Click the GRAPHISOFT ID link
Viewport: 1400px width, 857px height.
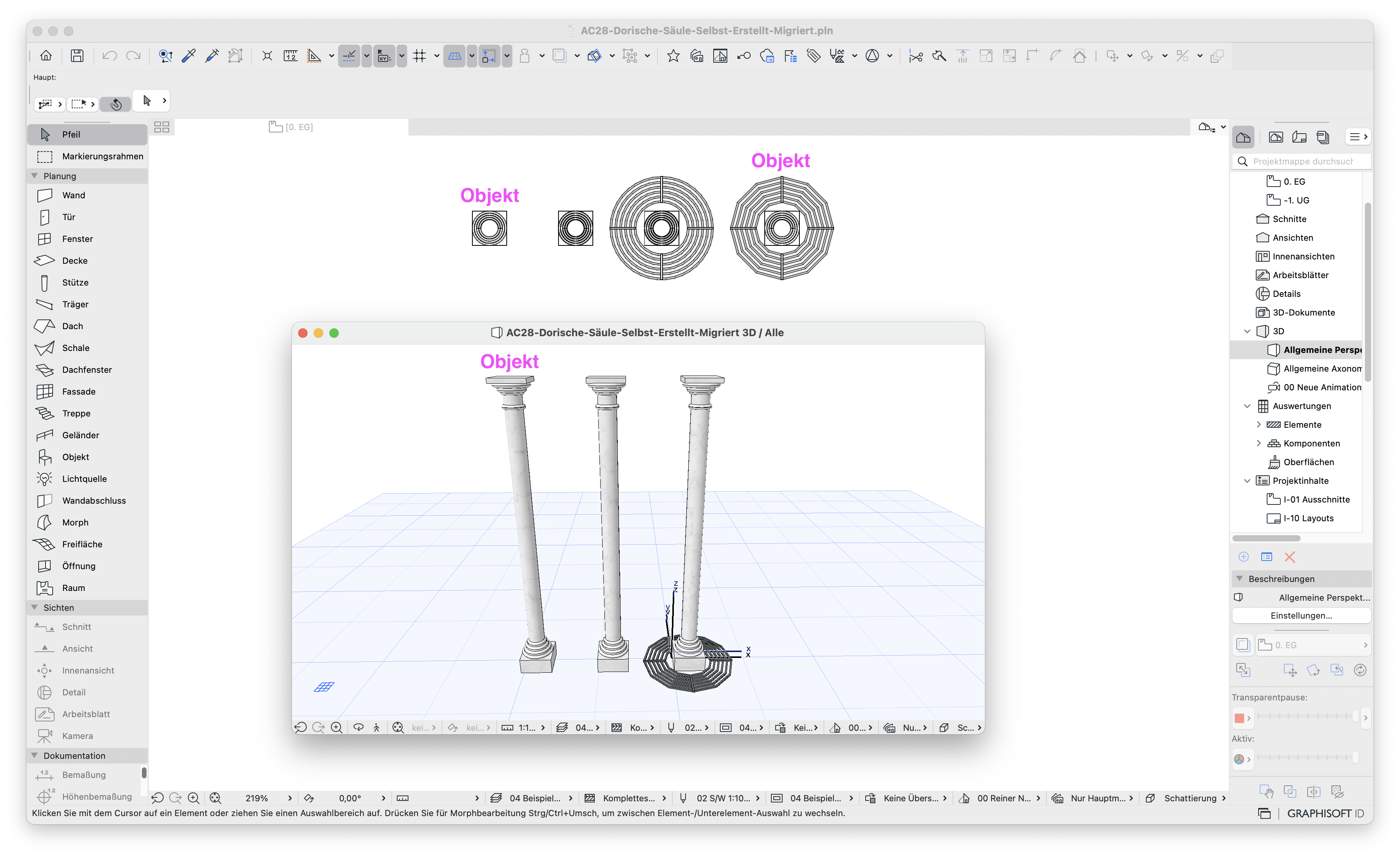coord(1325,813)
